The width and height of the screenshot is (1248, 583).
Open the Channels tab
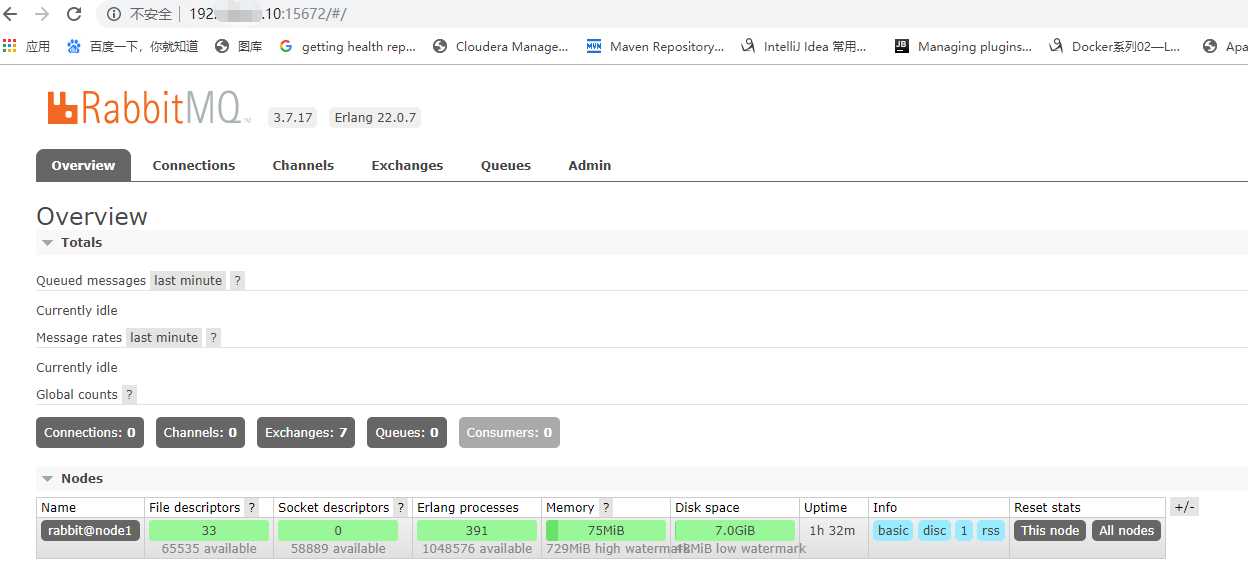click(303, 166)
